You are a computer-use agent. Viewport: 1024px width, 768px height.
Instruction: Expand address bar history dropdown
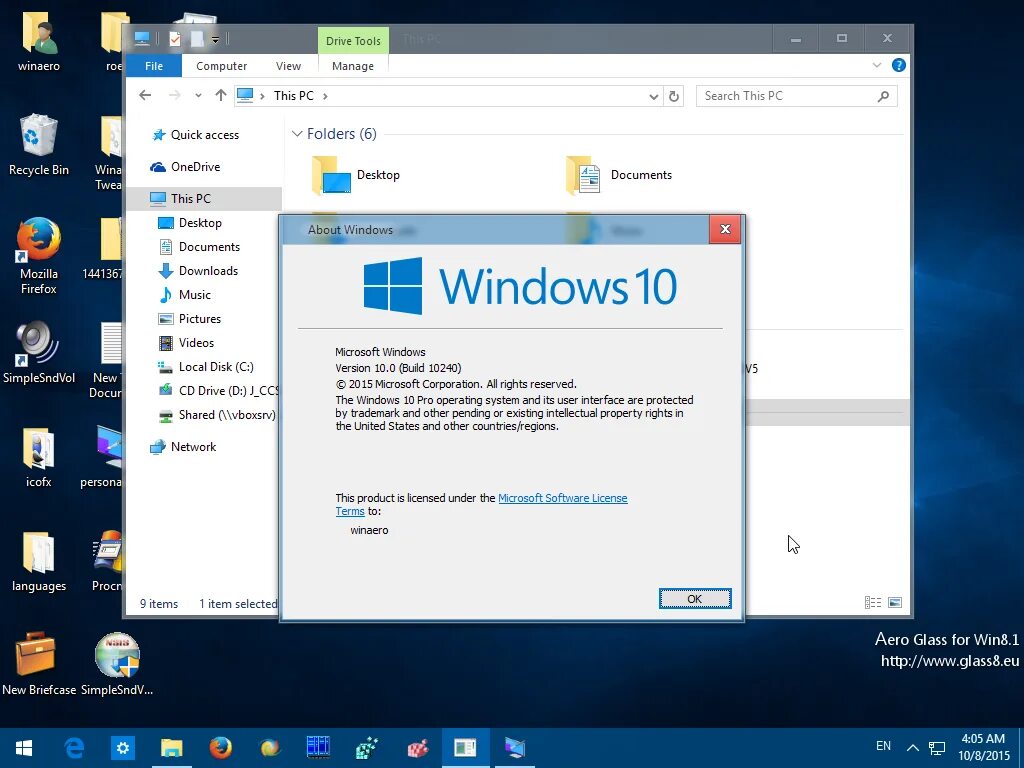pyautogui.click(x=653, y=96)
